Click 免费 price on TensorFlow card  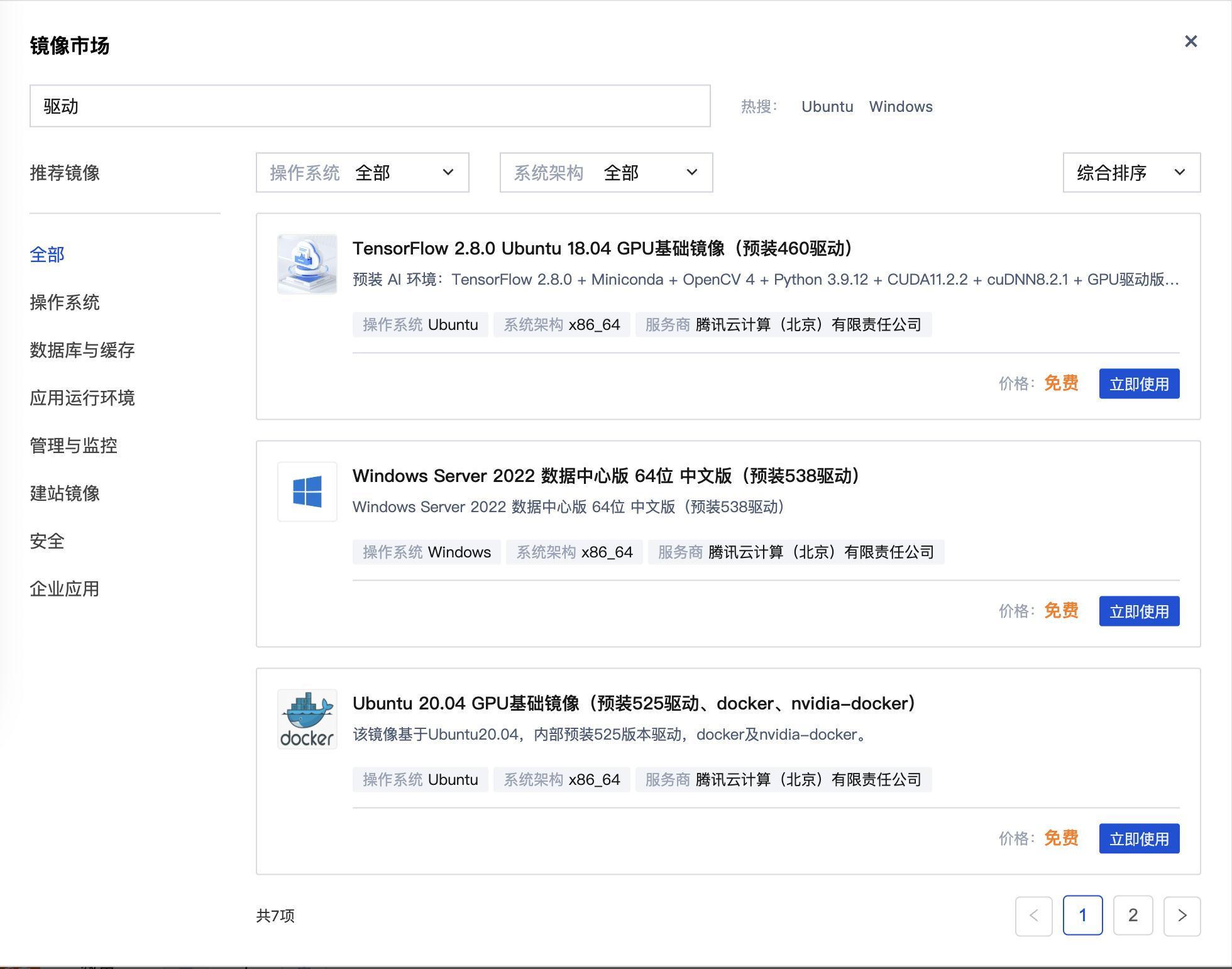point(1061,383)
